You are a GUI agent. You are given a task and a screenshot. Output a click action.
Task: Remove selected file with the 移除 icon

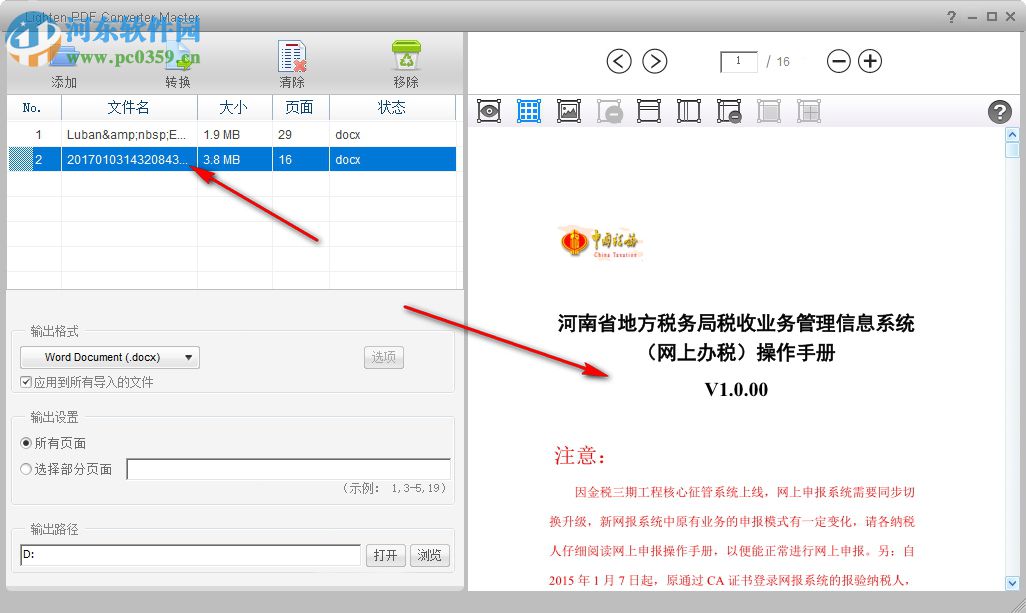405,61
